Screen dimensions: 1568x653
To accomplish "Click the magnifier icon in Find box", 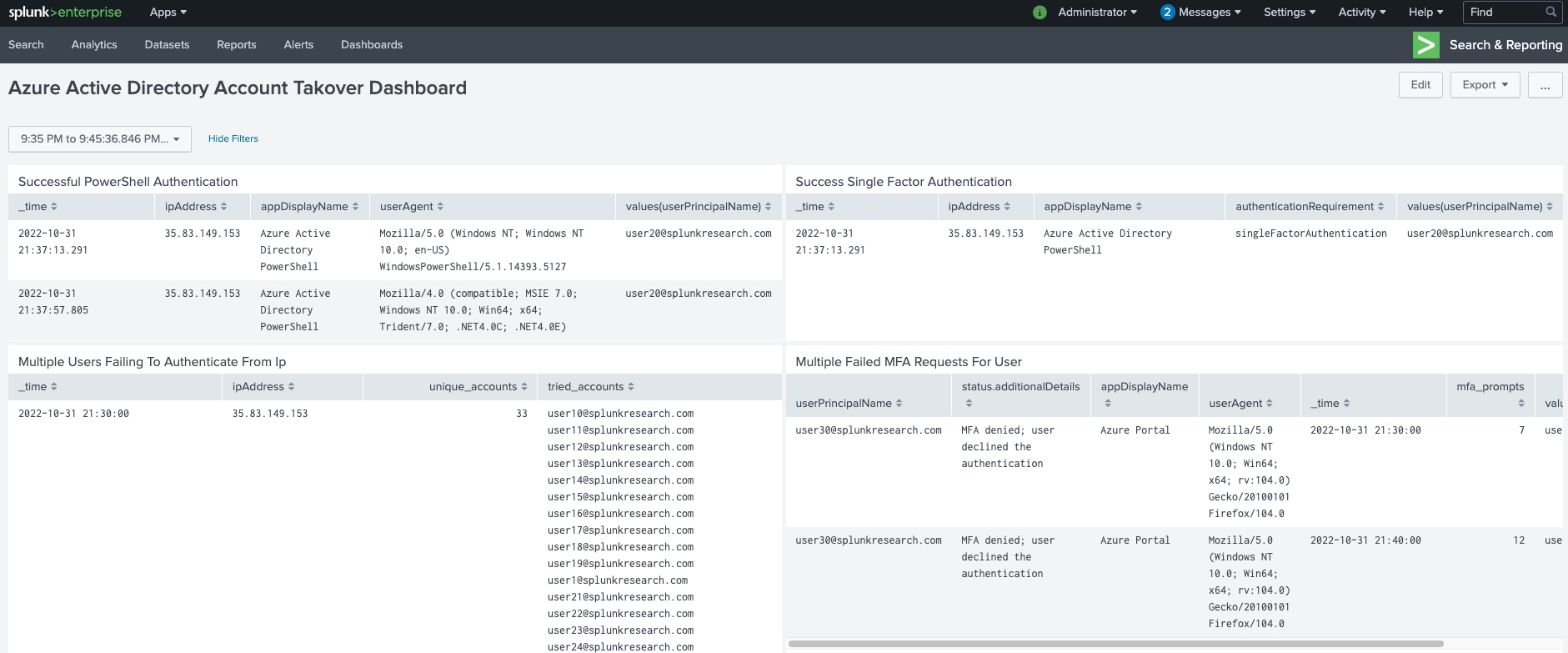I will click(1550, 13).
